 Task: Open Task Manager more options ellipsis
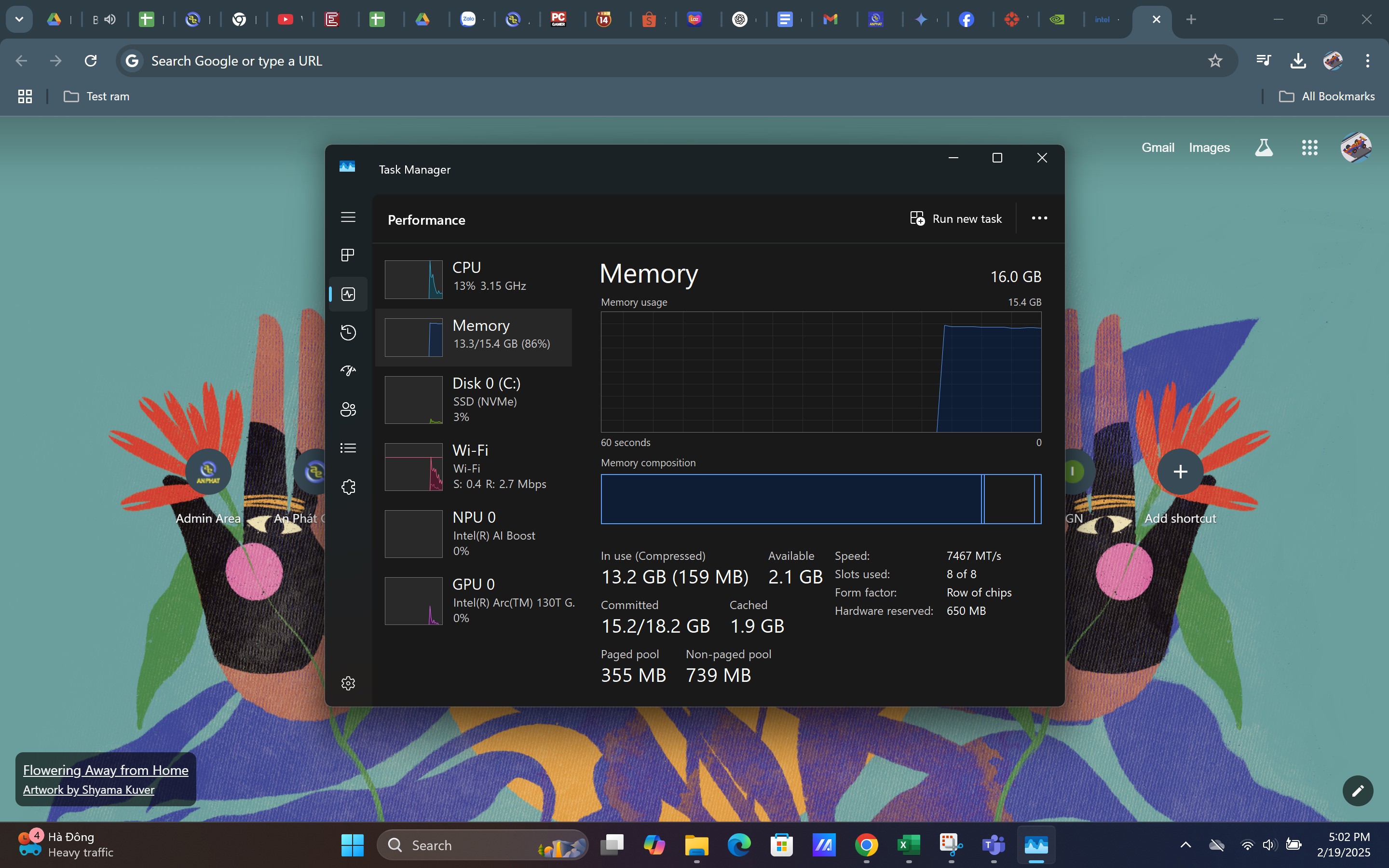point(1039,218)
